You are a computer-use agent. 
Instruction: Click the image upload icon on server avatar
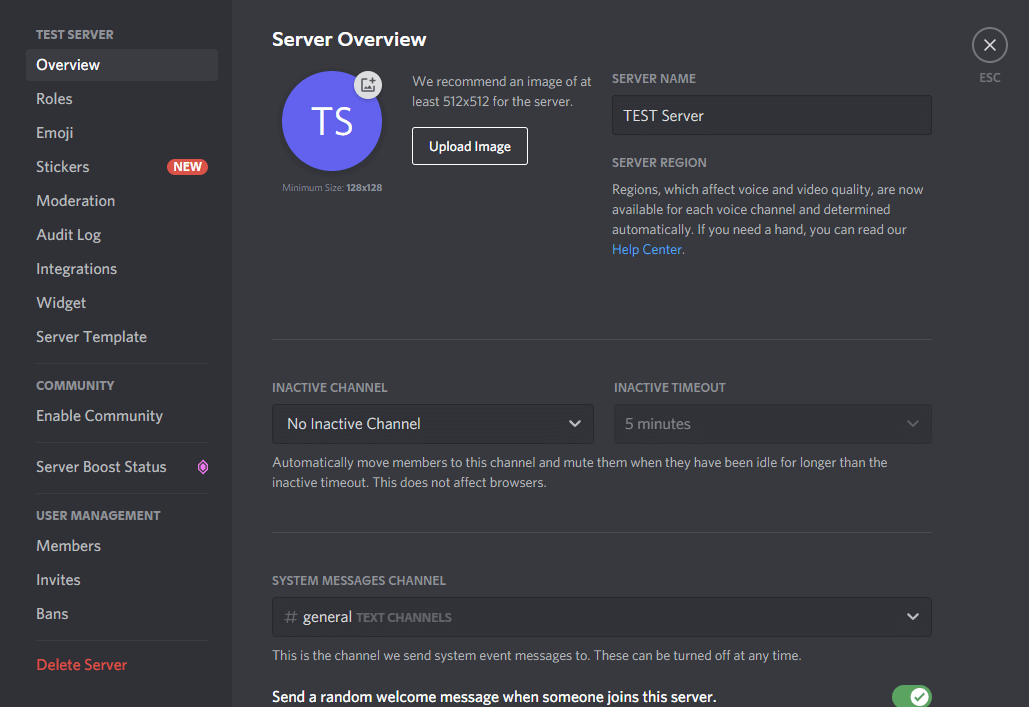(x=368, y=85)
